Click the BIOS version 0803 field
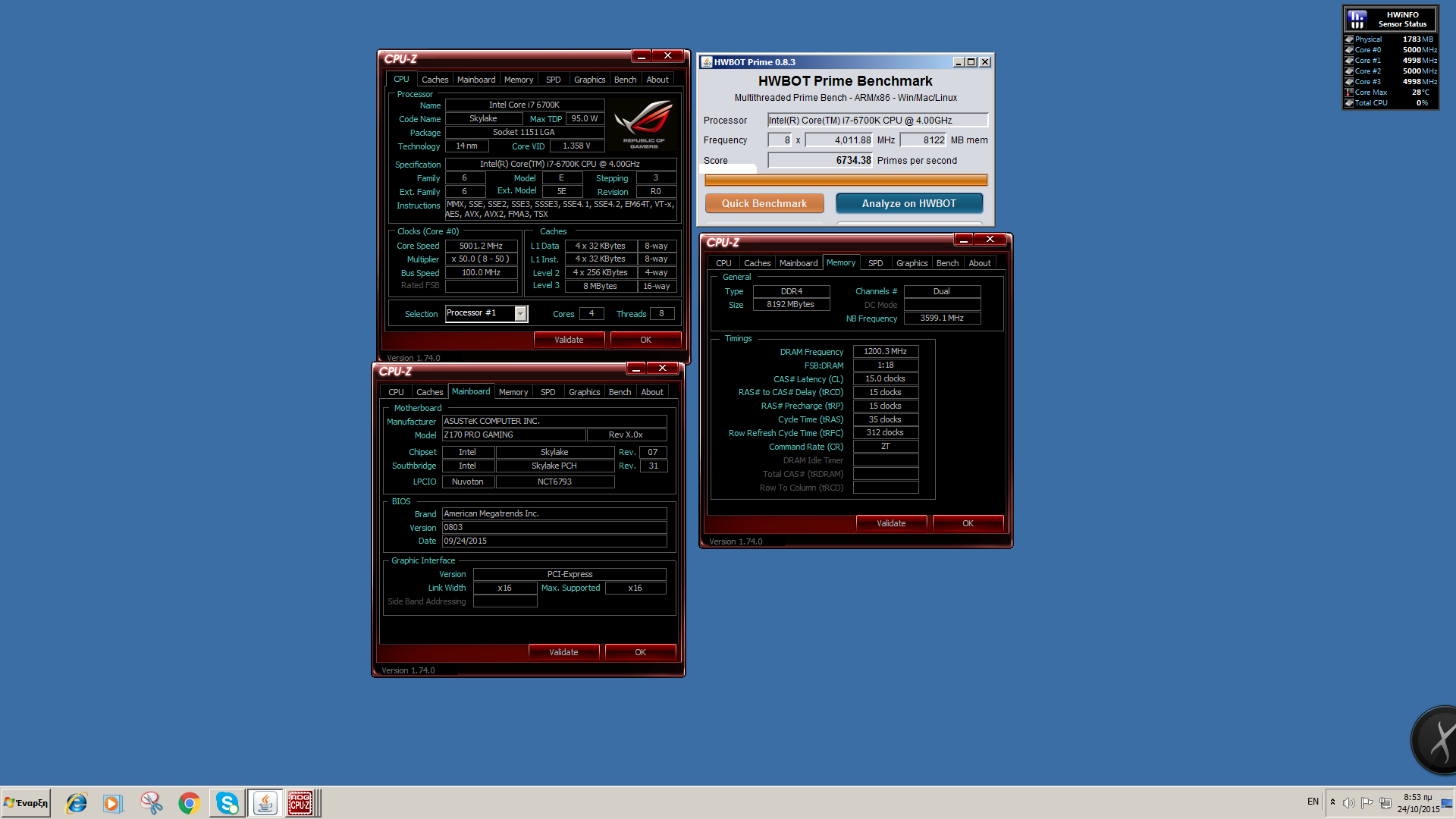1456x819 pixels. [554, 527]
